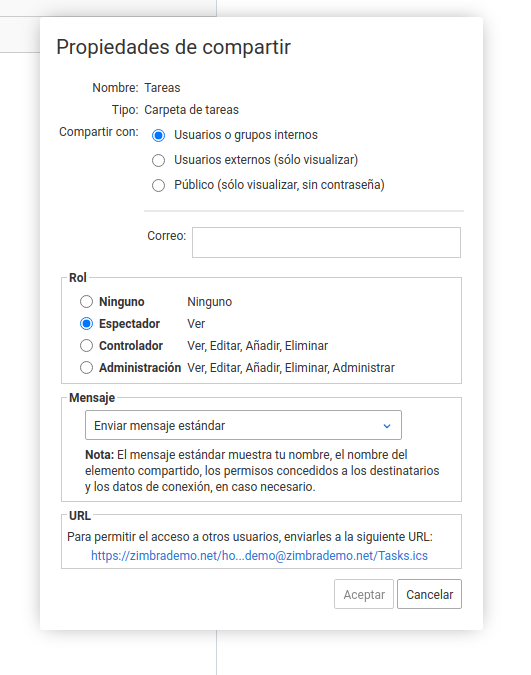Select 'Usuarios o grupos internos' sharing option
This screenshot has width=531, height=675.
coord(158,135)
